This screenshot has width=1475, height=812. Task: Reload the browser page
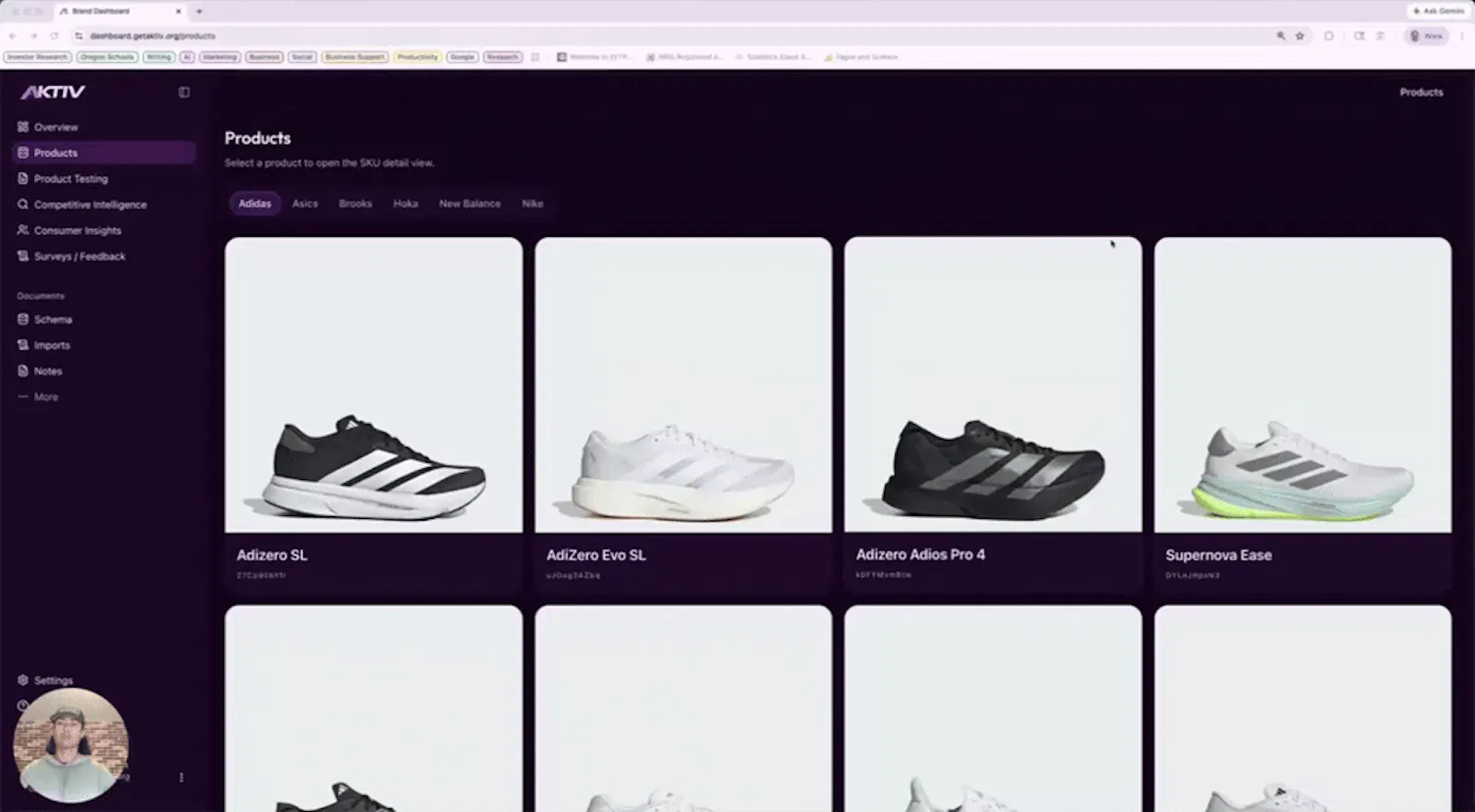pos(53,36)
